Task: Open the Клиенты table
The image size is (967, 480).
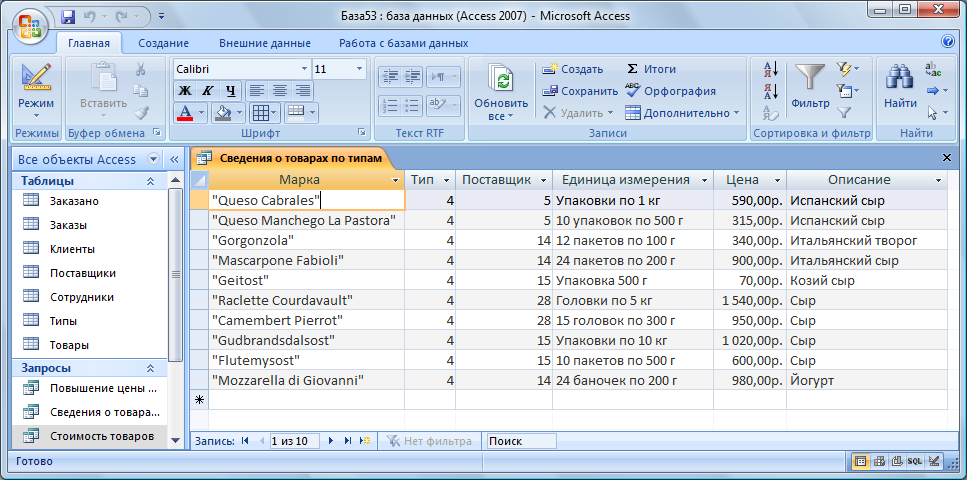Action: tap(72, 249)
